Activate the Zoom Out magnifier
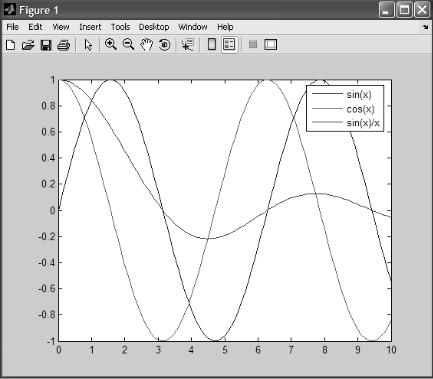 click(x=128, y=44)
